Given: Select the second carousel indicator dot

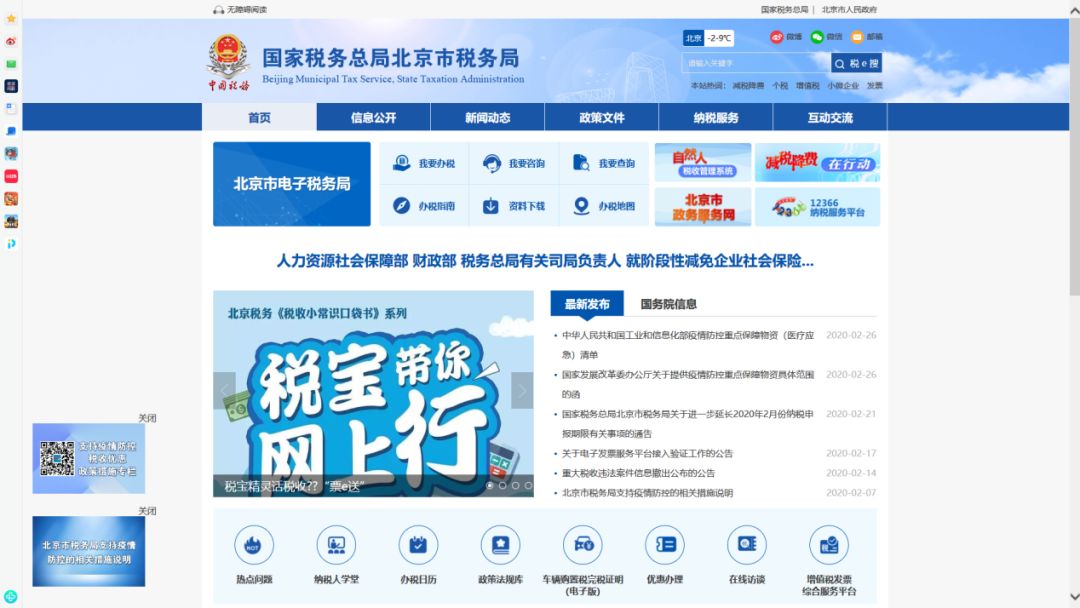Looking at the screenshot, I should point(503,485).
